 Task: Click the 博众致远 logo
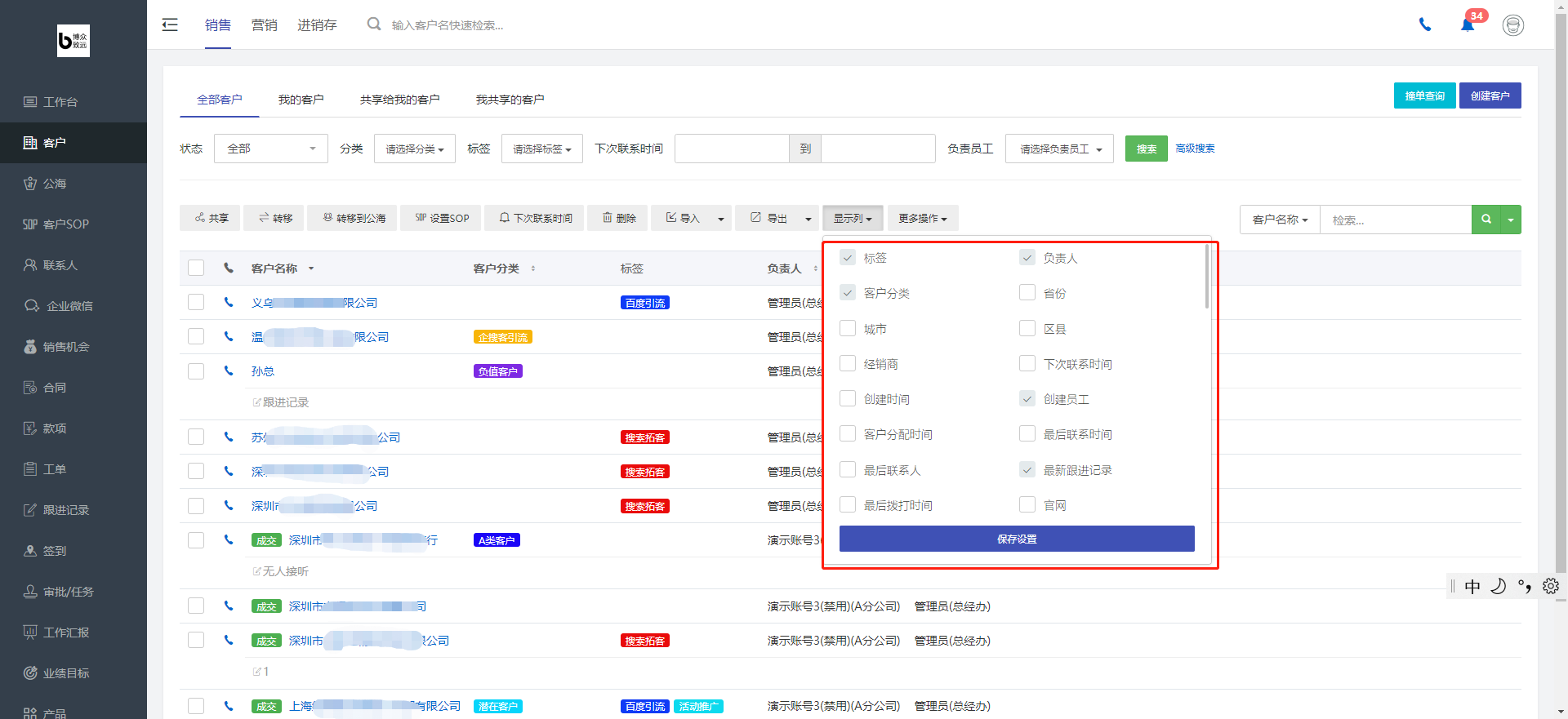73,41
